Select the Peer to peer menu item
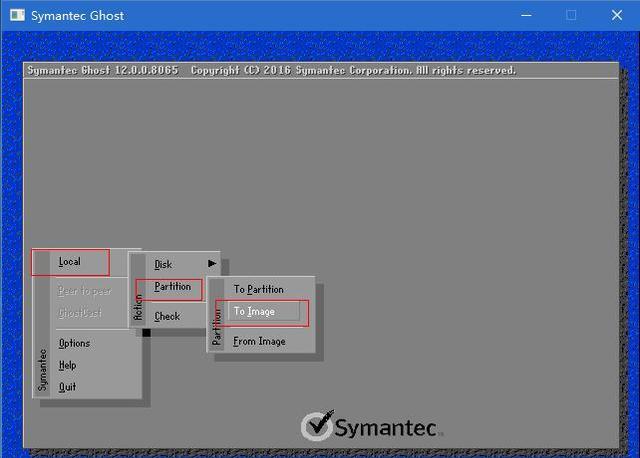This screenshot has height=458, width=640. tap(84, 291)
